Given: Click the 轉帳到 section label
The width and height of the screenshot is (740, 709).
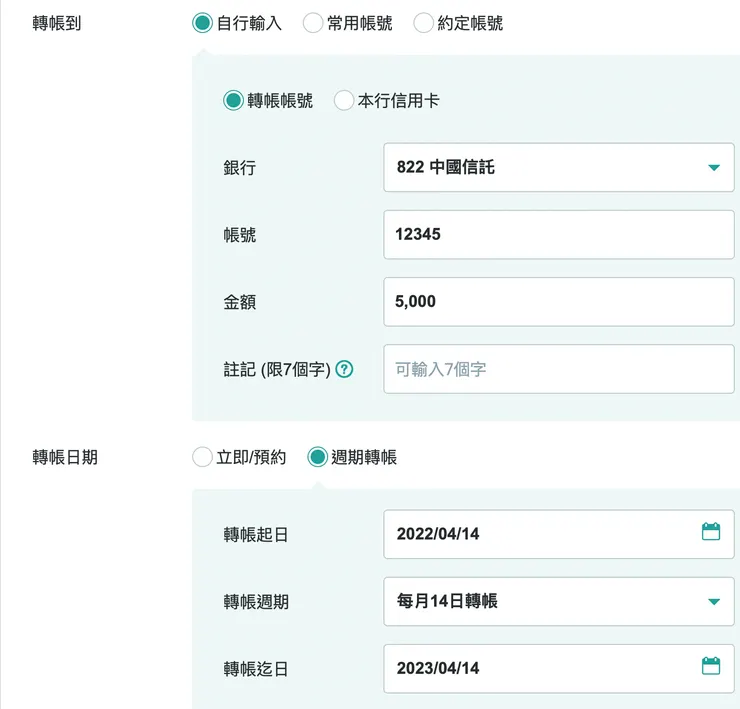Looking at the screenshot, I should (x=57, y=23).
